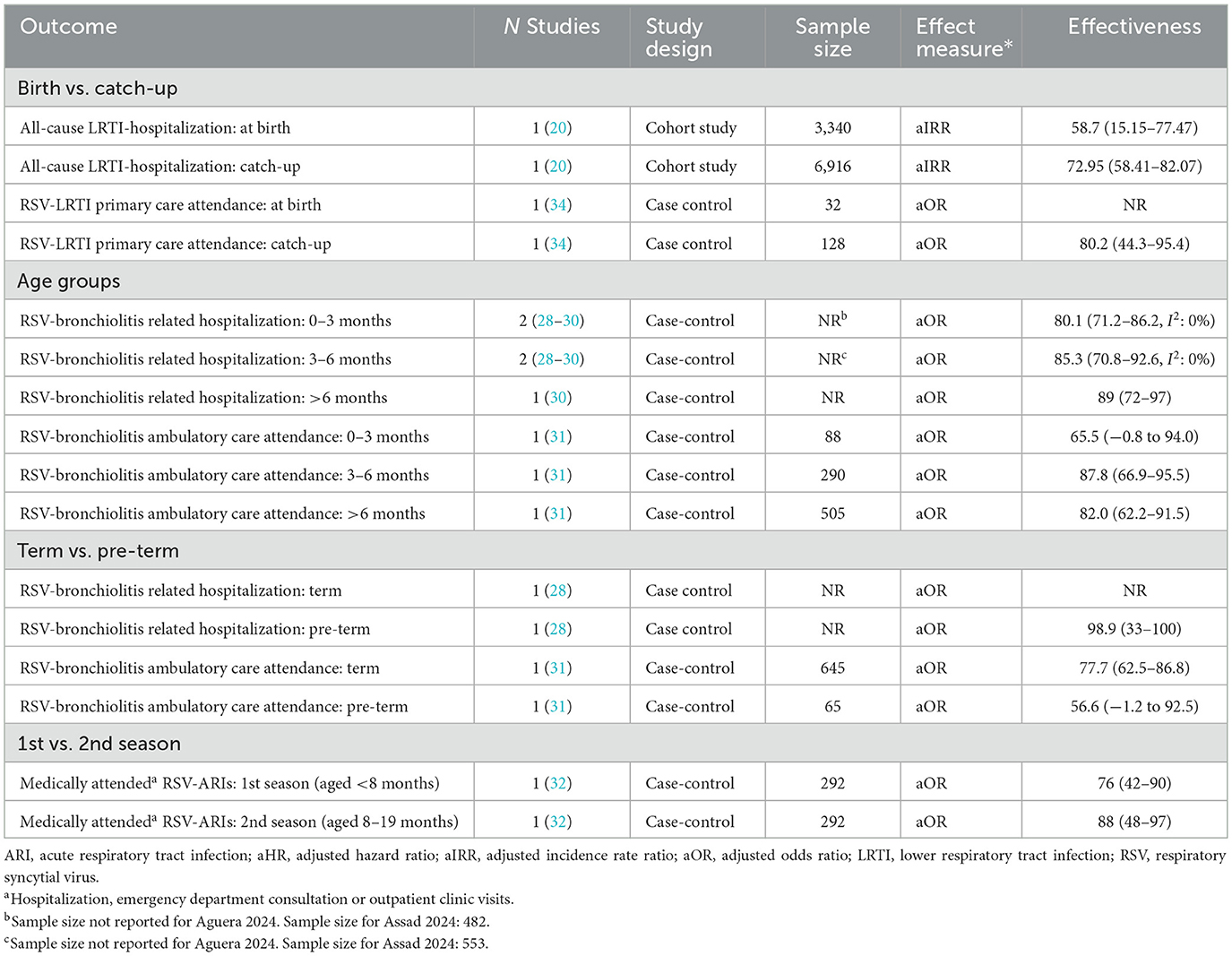Screen dimensions: 1232x956
Task: Open reference 28–30 in hospitalization 0–3 months row
Action: click(558, 321)
